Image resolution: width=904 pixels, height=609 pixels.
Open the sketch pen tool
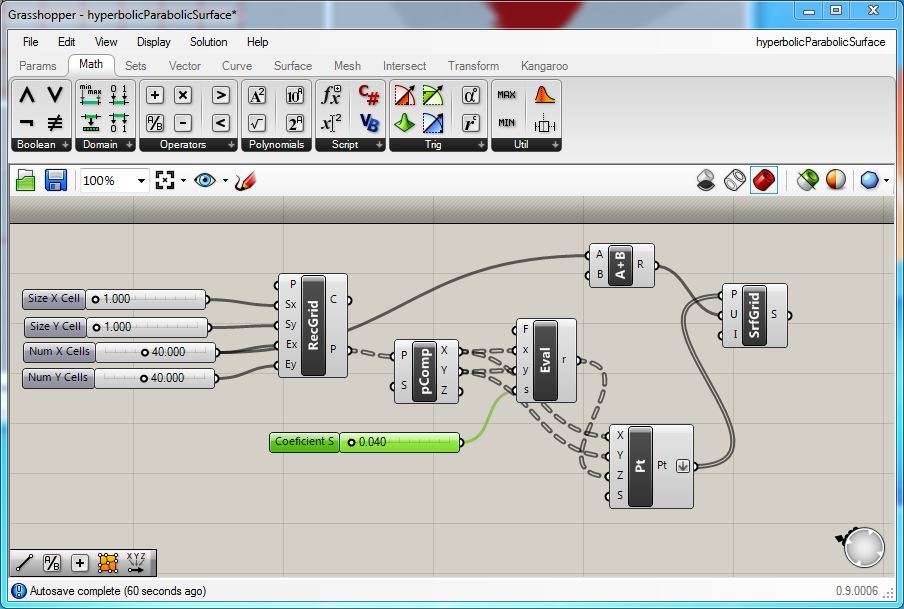click(245, 181)
